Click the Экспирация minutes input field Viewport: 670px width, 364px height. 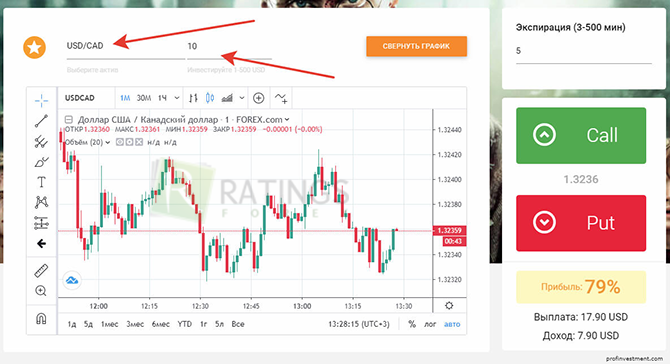[584, 52]
